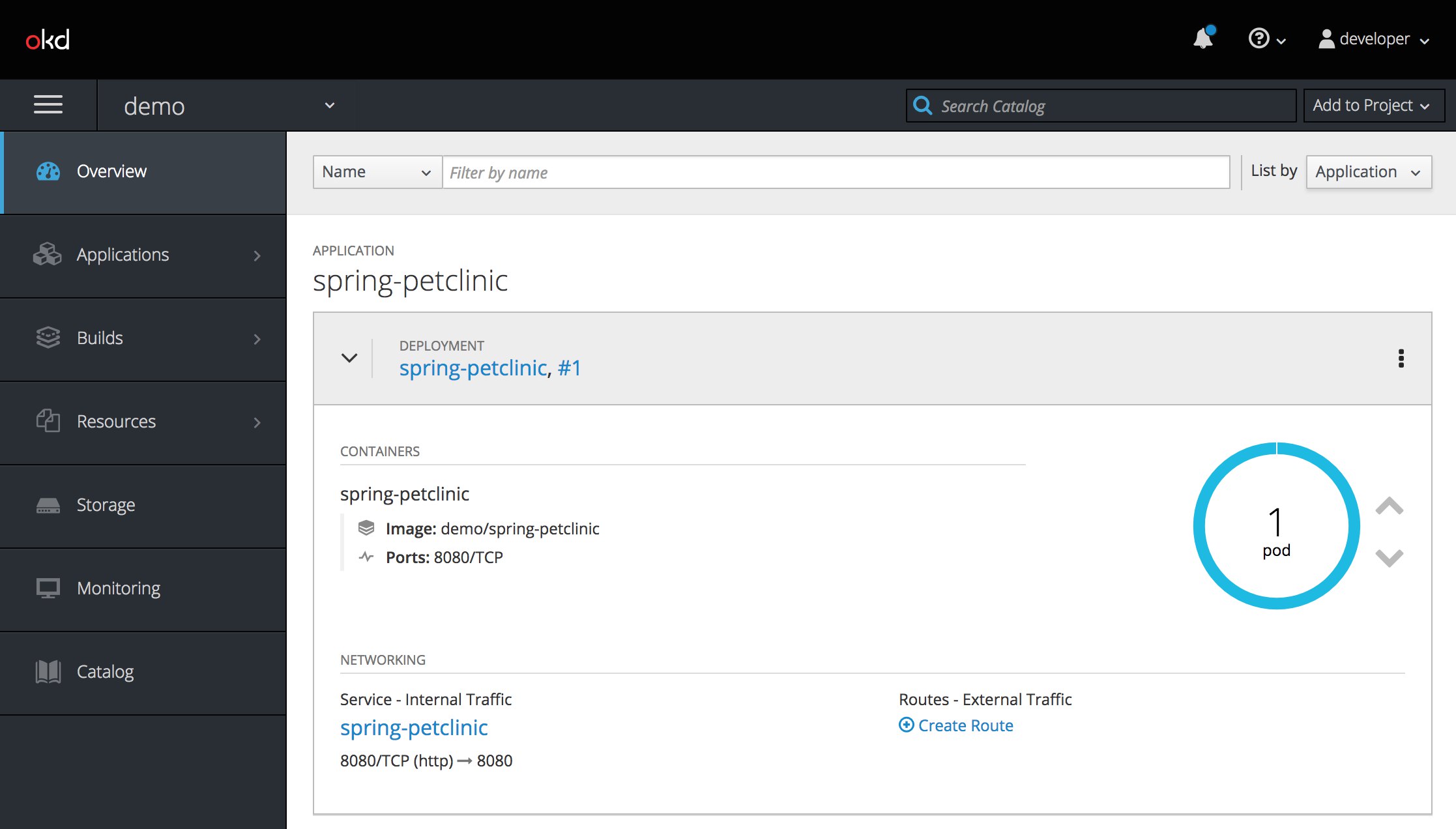Open the Builds sidebar menu
Image resolution: width=1456 pixels, height=829 pixels.
pos(143,339)
